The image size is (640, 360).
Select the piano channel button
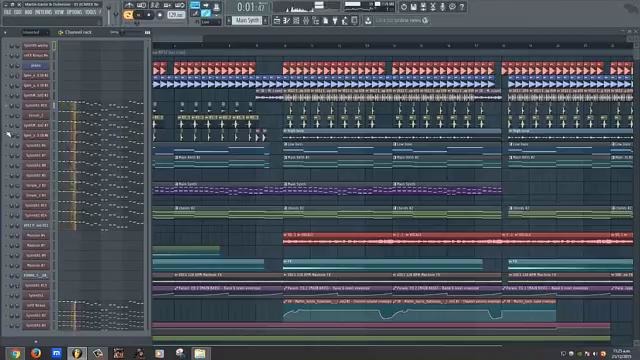[36, 65]
